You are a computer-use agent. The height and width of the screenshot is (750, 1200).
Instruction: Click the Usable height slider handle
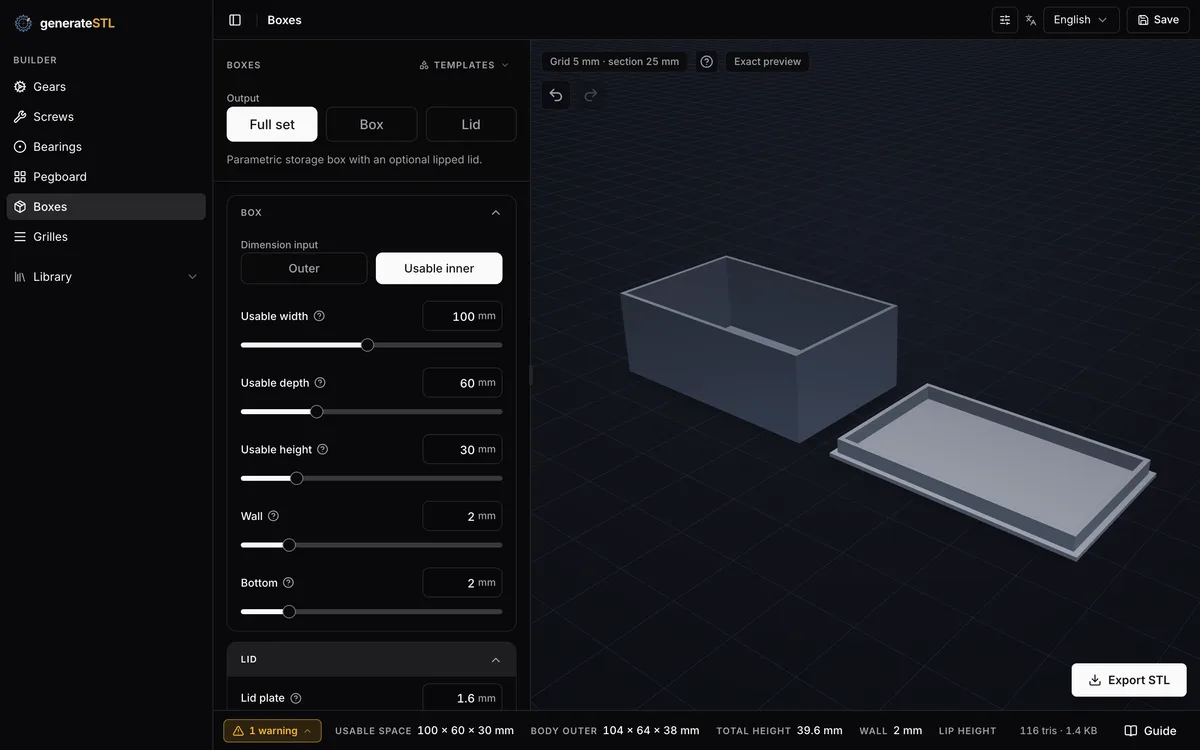tap(296, 478)
